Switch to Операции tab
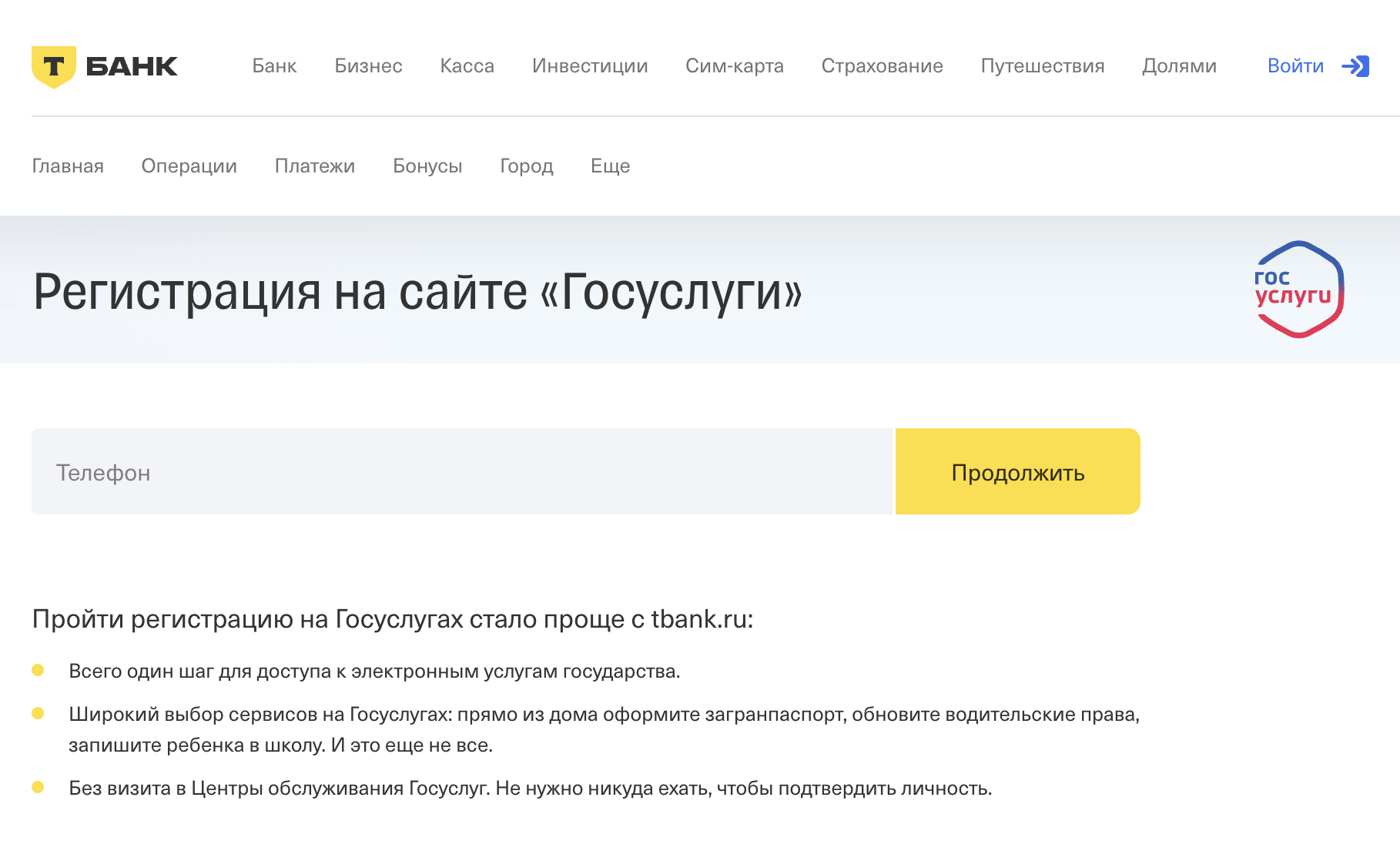Viewport: 1400px width, 861px height. 189,166
